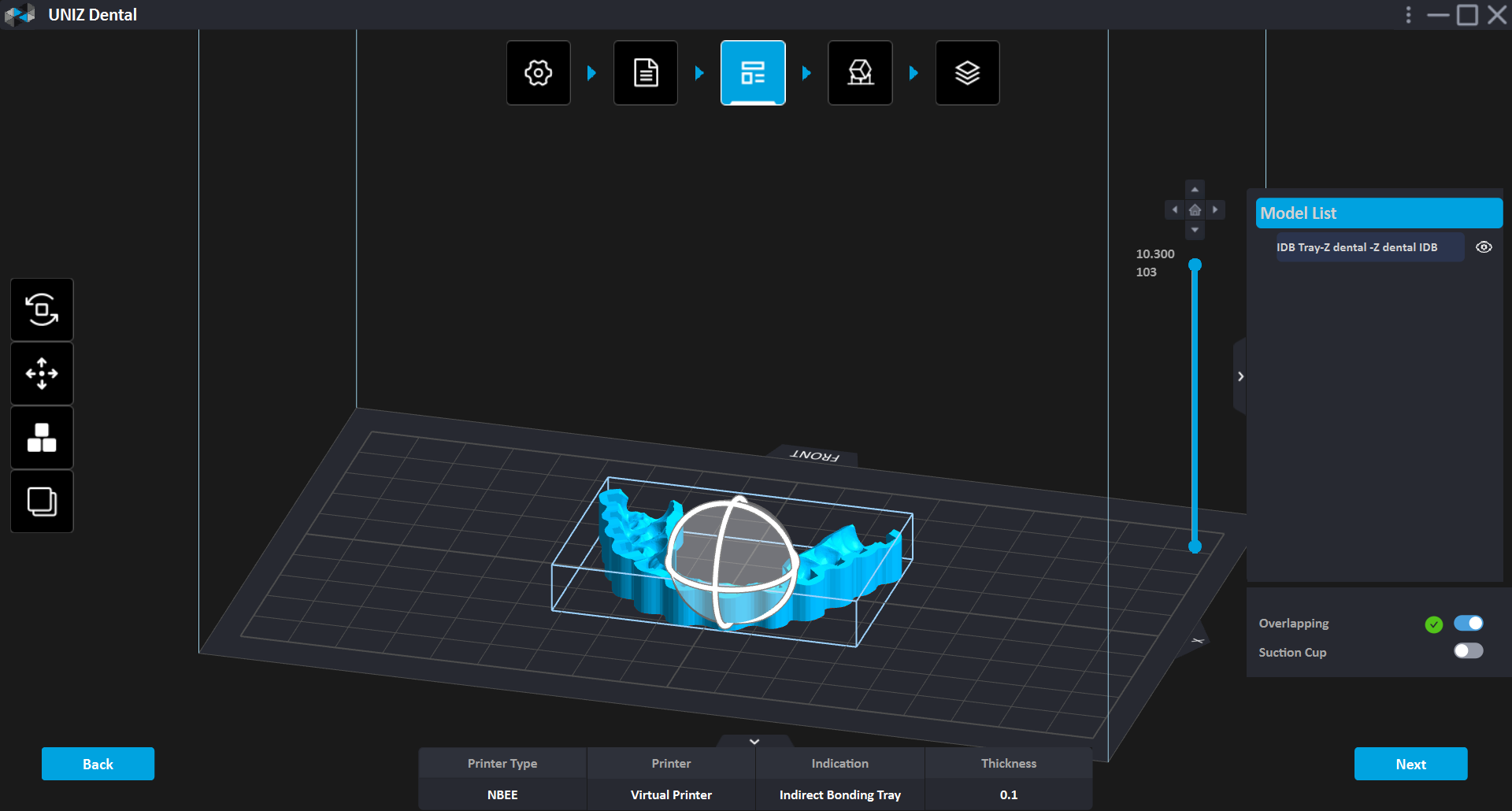Open the support generation workflow step

860,73
